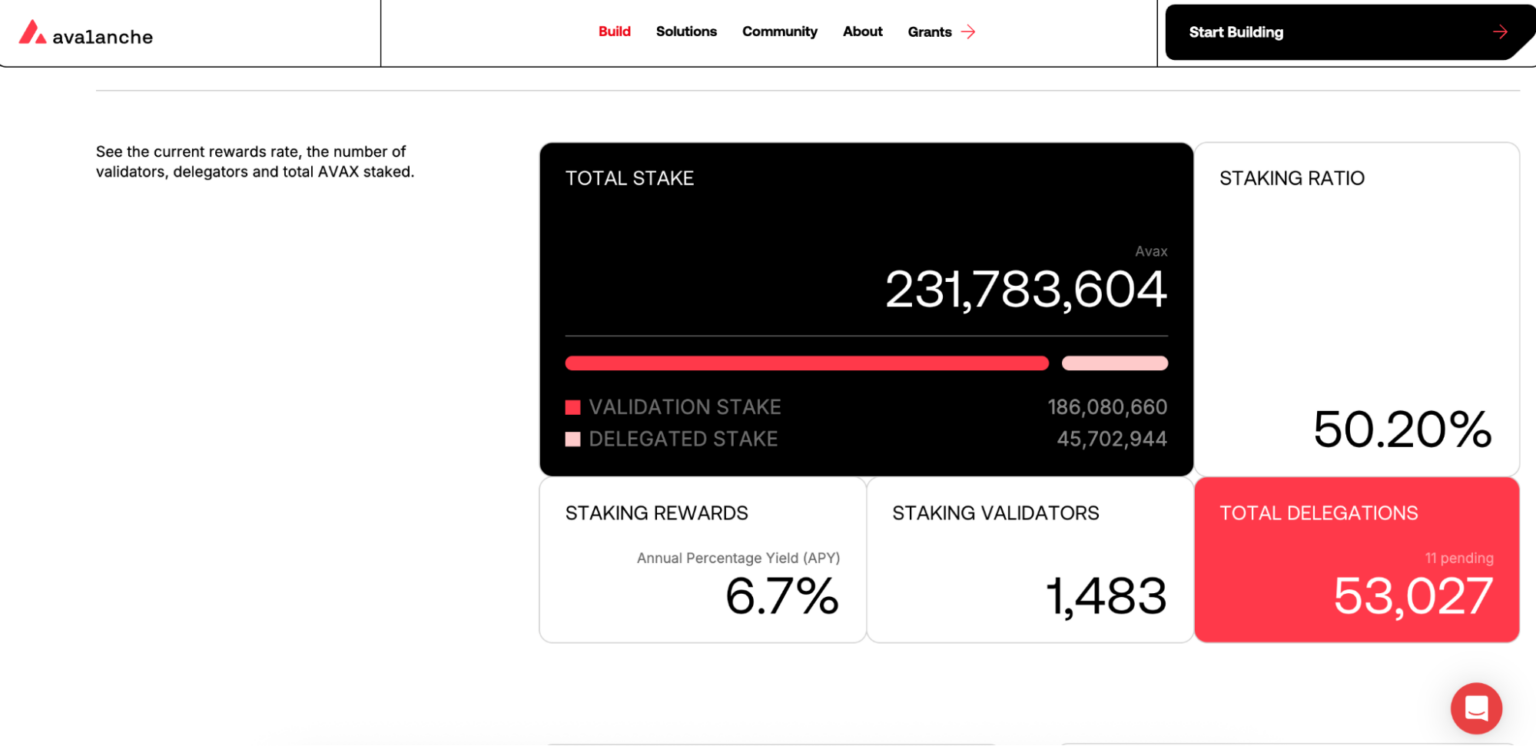
Task: Click the TOTAL DELEGATIONS heading
Action: coord(1318,513)
